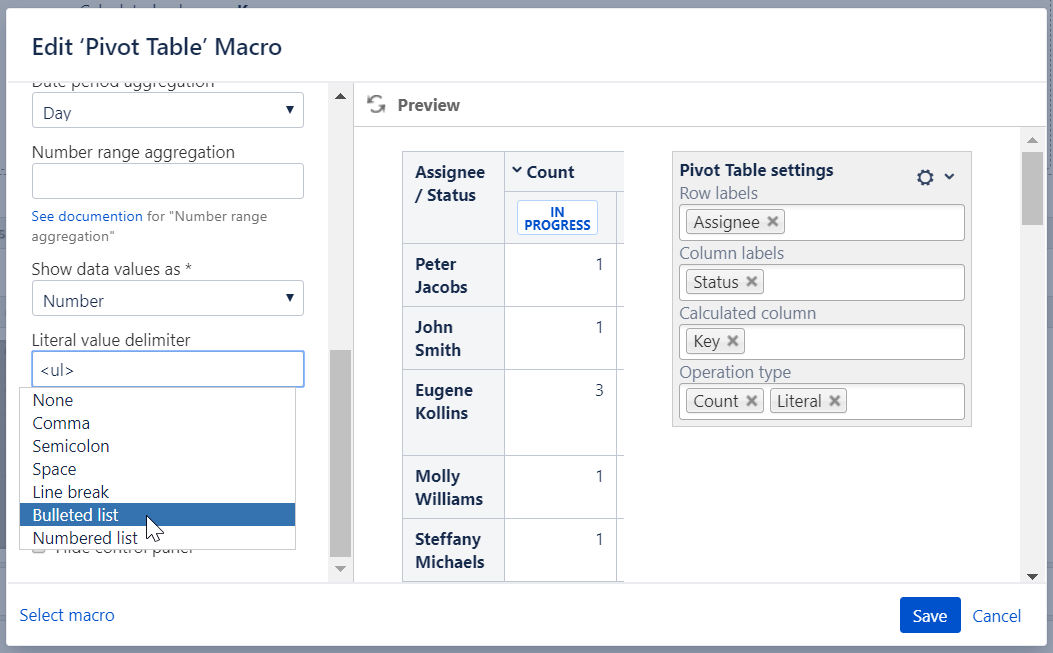
Task: Select Semicolon in the delimiter list
Action: pos(71,446)
